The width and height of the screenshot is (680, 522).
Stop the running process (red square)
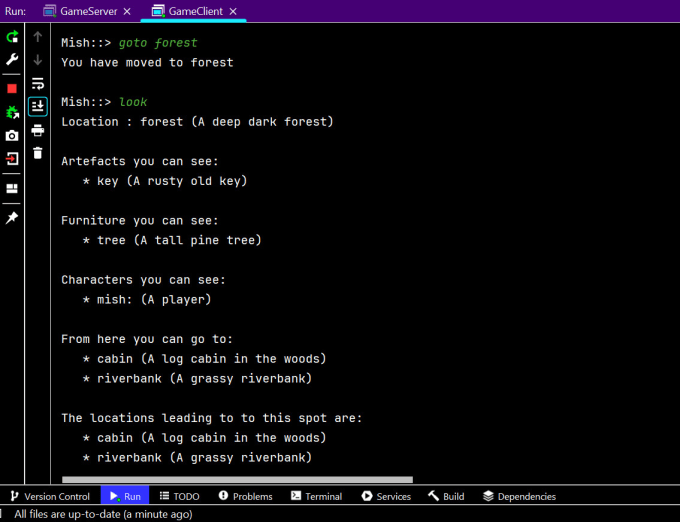(12, 88)
